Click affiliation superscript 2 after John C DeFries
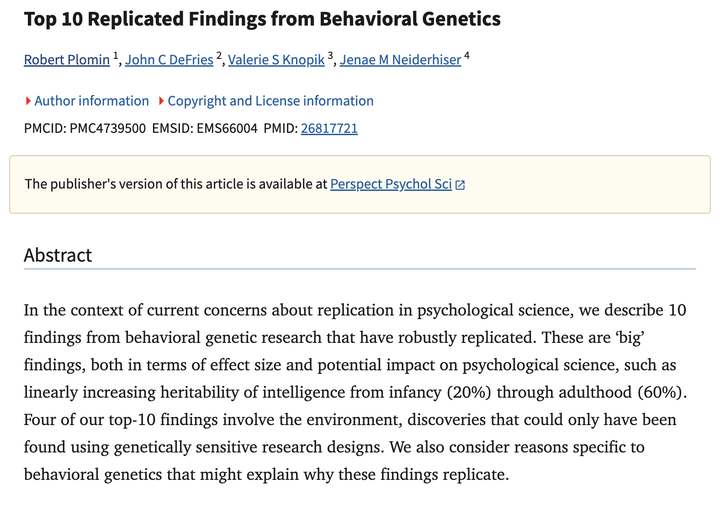This screenshot has height=505, width=720. coord(219,56)
